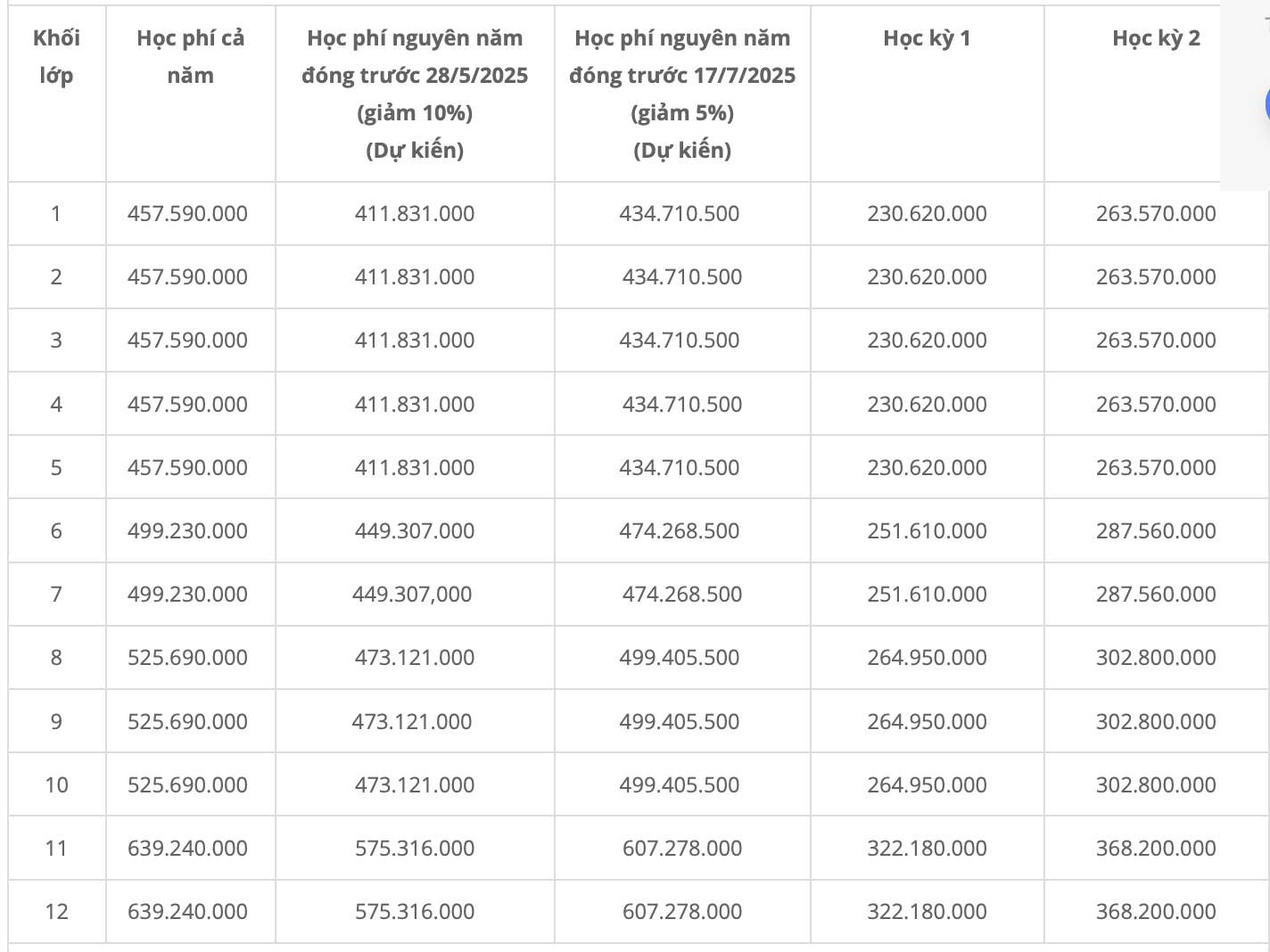Viewport: 1270px width, 952px height.
Task: Select the 10% discount column header (28/5/2025)
Action: tap(415, 94)
